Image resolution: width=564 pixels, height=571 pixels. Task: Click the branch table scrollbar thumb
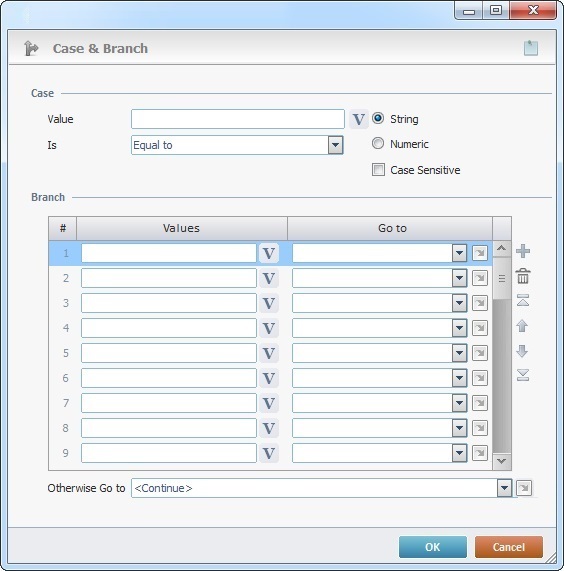click(502, 279)
